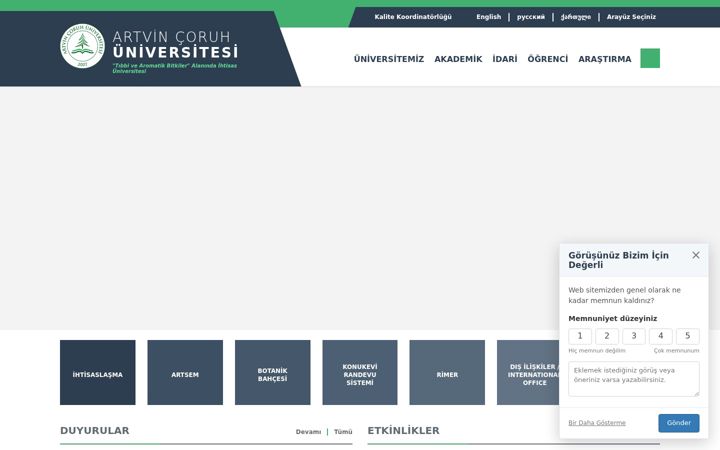Image resolution: width=720 pixels, height=450 pixels.
Task: Click the DUYURULAR section heading
Action: click(95, 431)
